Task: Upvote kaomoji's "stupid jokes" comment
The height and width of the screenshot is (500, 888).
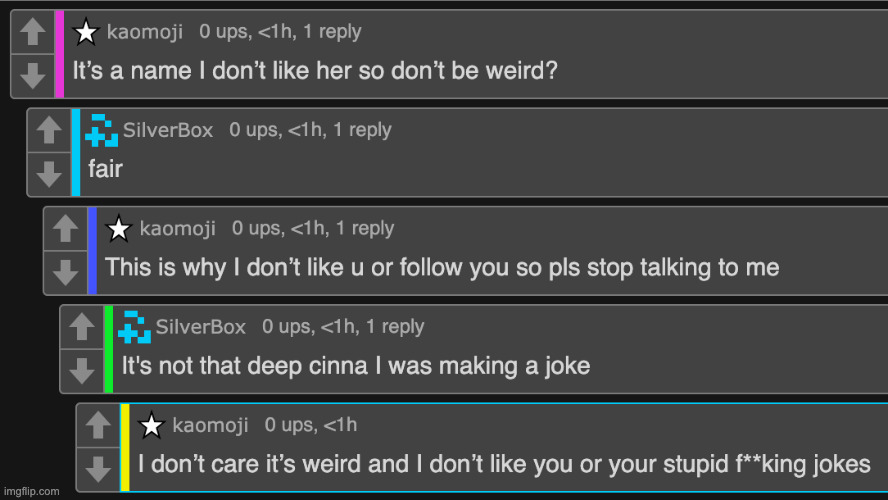Action: point(98,425)
